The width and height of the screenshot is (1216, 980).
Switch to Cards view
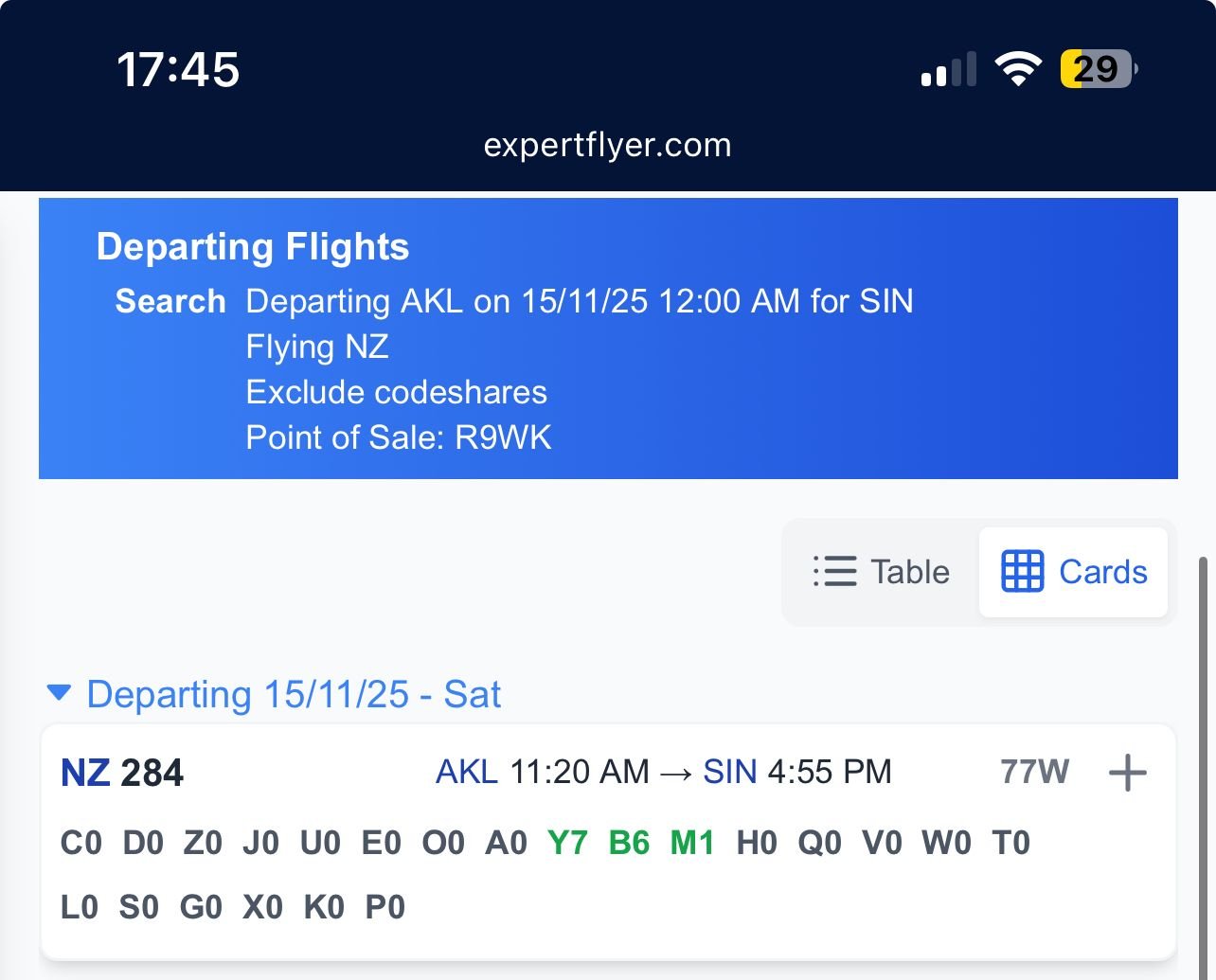tap(1074, 572)
